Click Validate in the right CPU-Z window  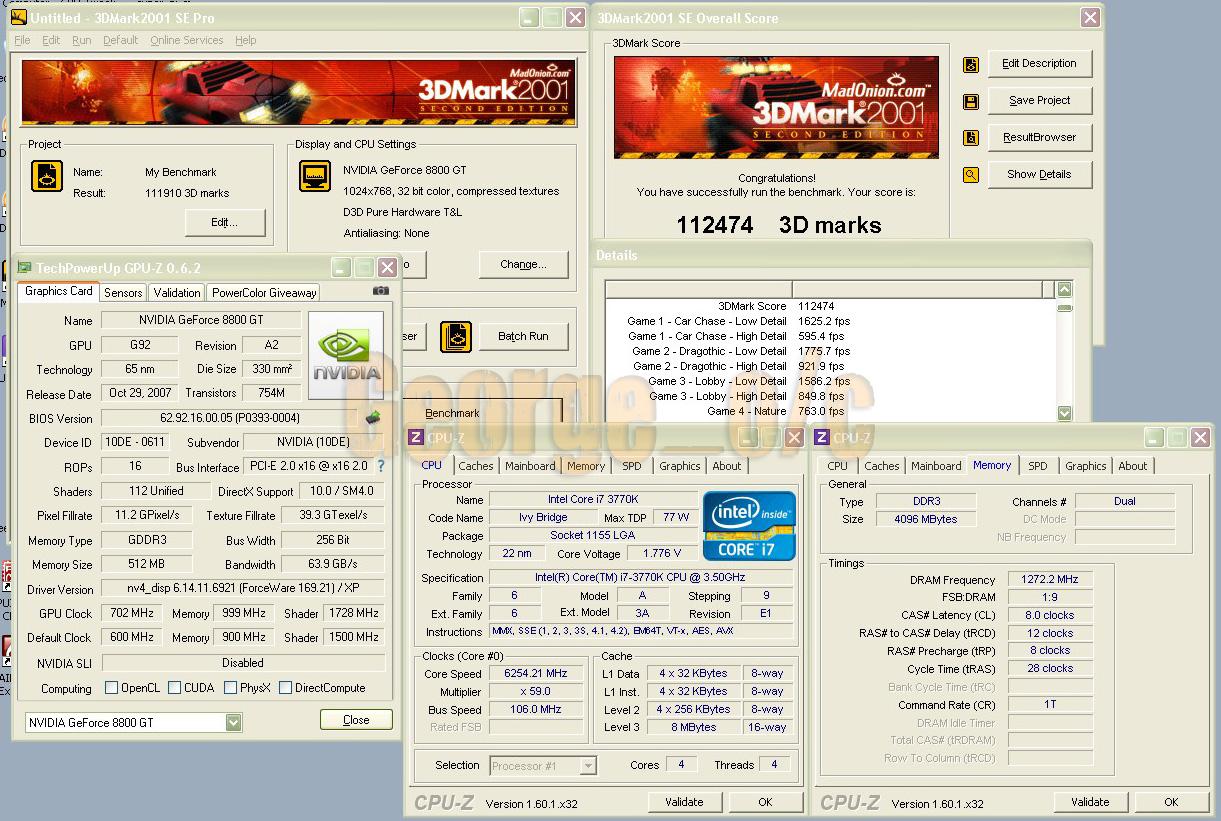pos(1090,802)
